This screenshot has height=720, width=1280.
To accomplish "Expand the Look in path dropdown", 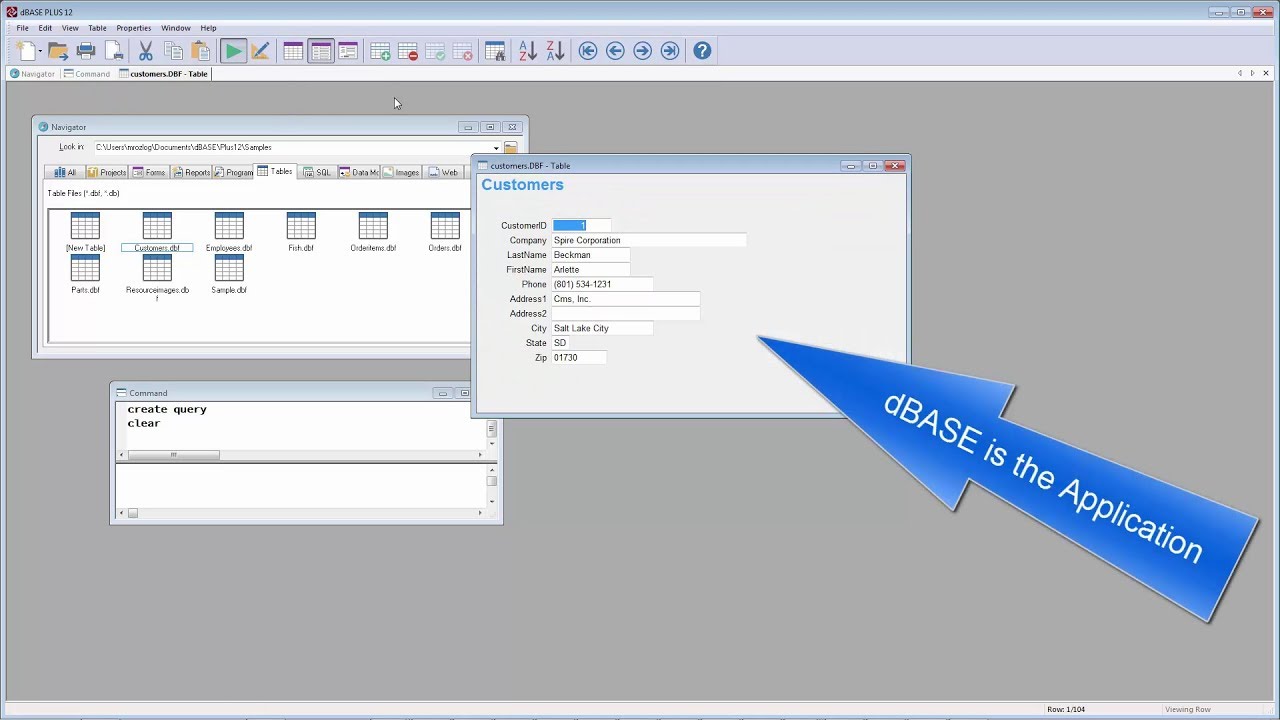I will pyautogui.click(x=496, y=148).
